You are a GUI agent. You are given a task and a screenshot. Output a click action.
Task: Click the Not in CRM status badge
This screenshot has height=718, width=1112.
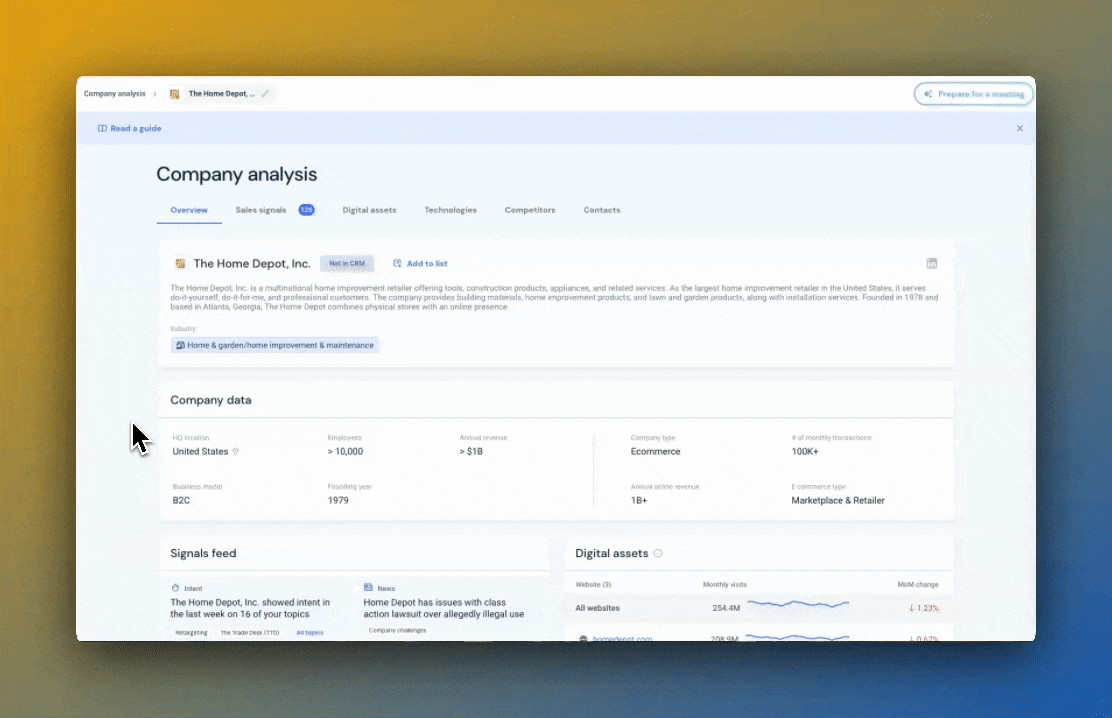tap(347, 263)
